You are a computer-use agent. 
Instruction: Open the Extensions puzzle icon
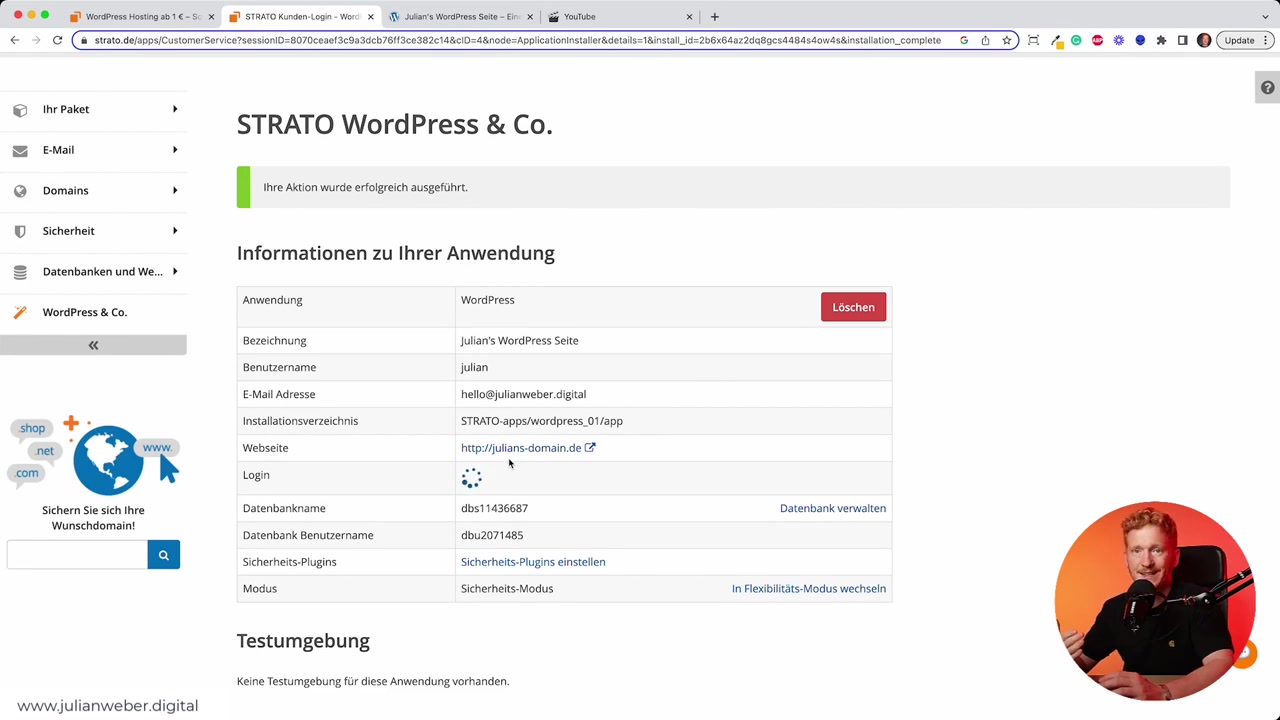pyautogui.click(x=1161, y=40)
